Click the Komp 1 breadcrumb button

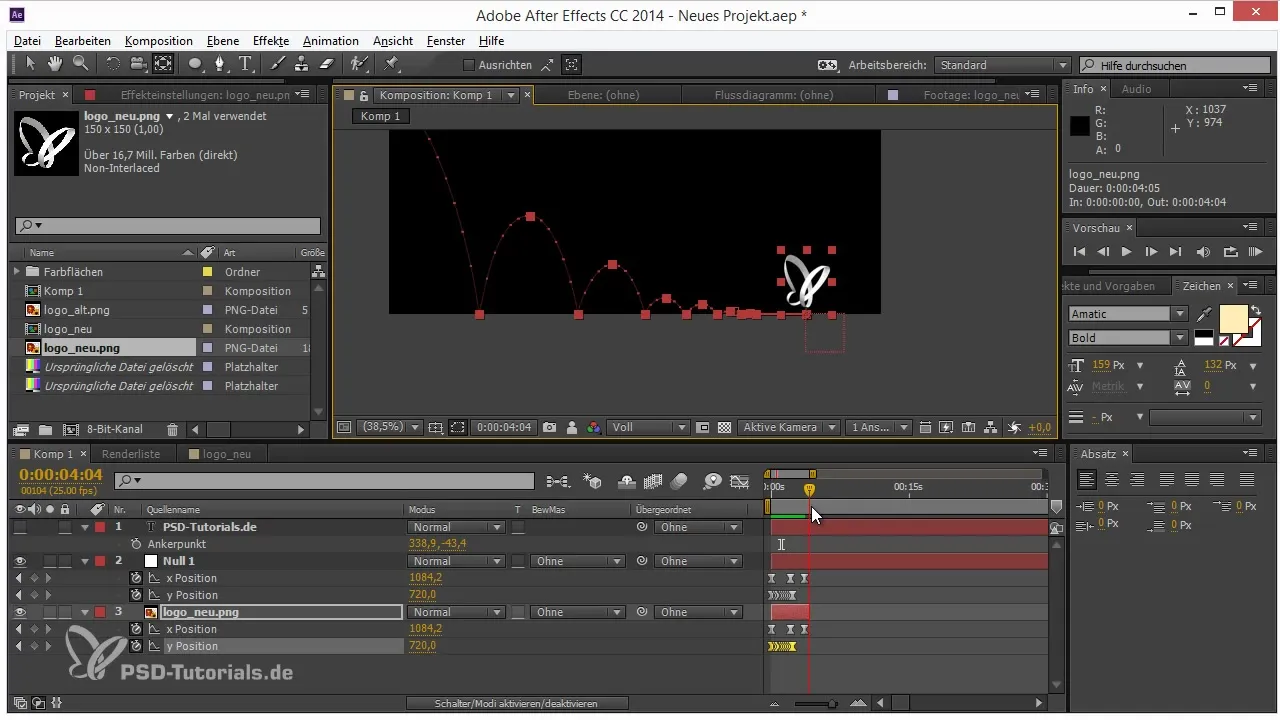(381, 116)
